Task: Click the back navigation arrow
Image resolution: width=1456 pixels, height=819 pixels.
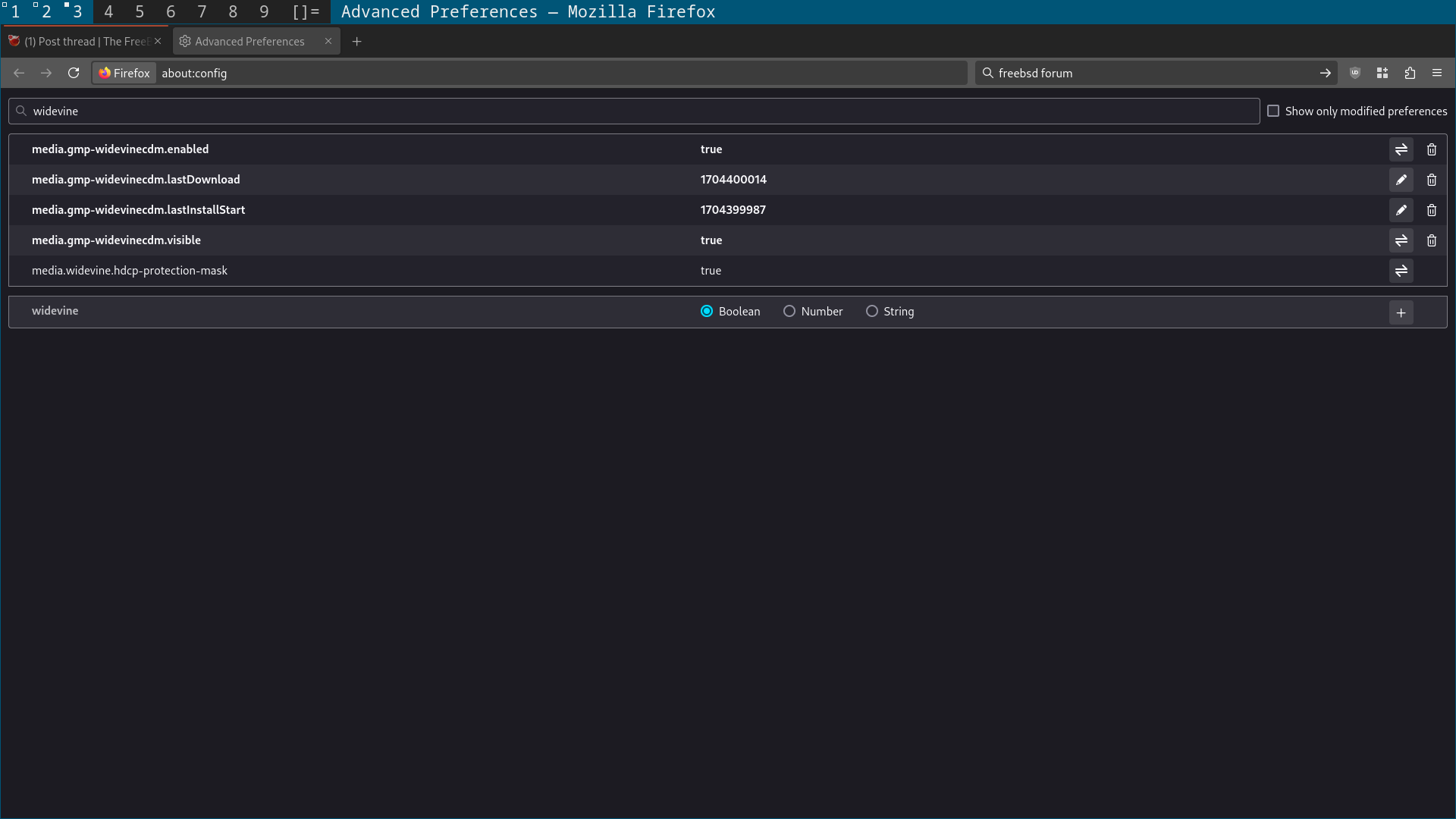Action: coord(18,73)
